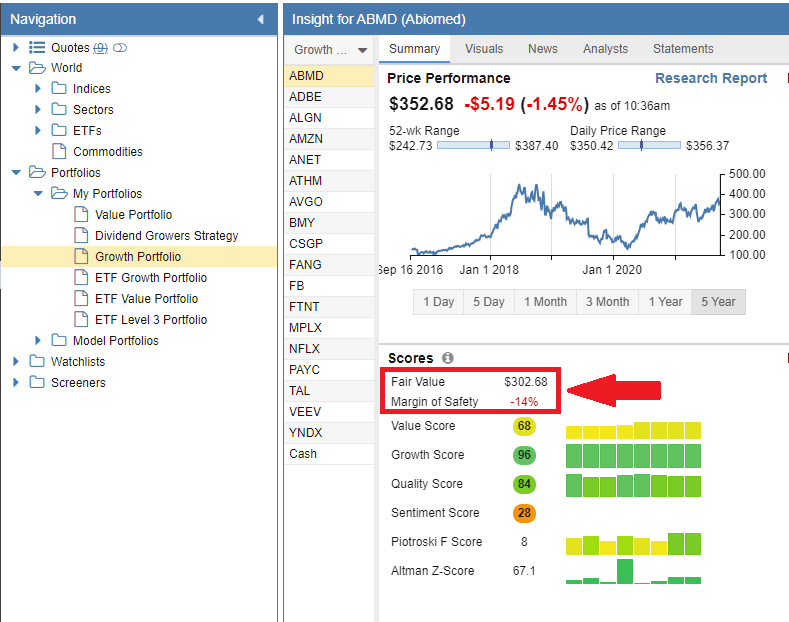Click the Scores info icon

click(x=447, y=358)
